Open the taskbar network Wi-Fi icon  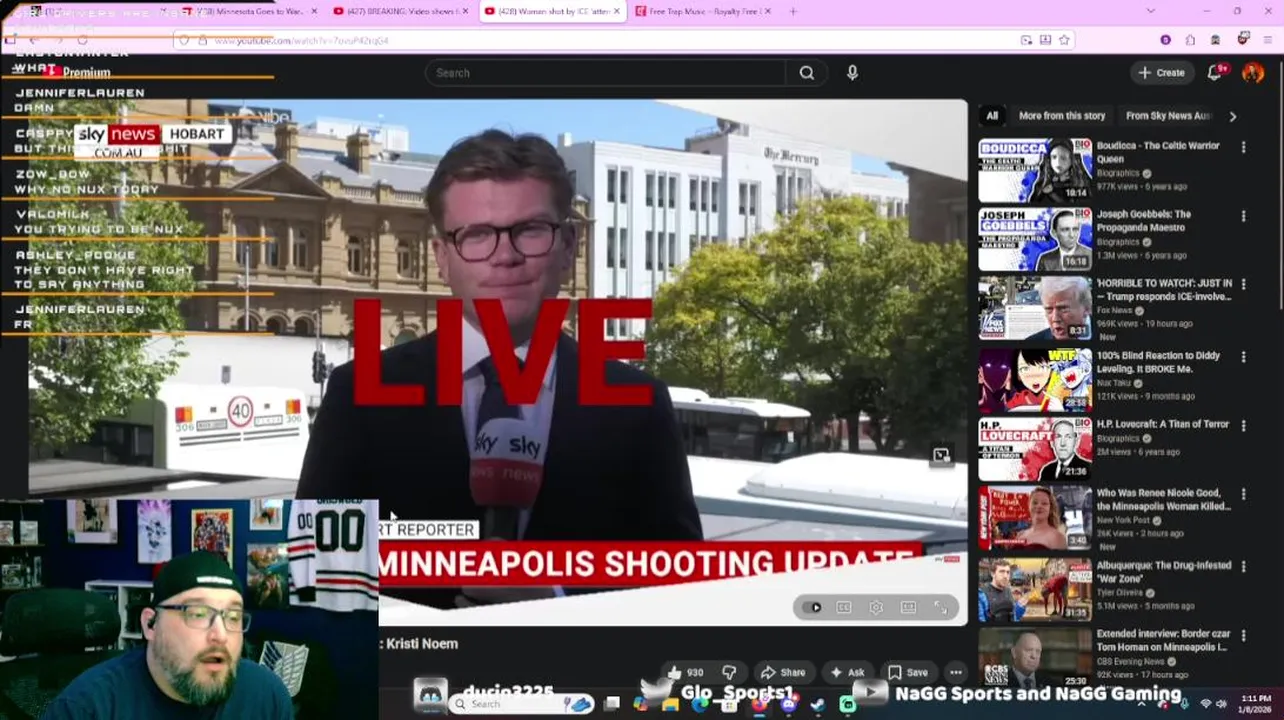pyautogui.click(x=1205, y=704)
